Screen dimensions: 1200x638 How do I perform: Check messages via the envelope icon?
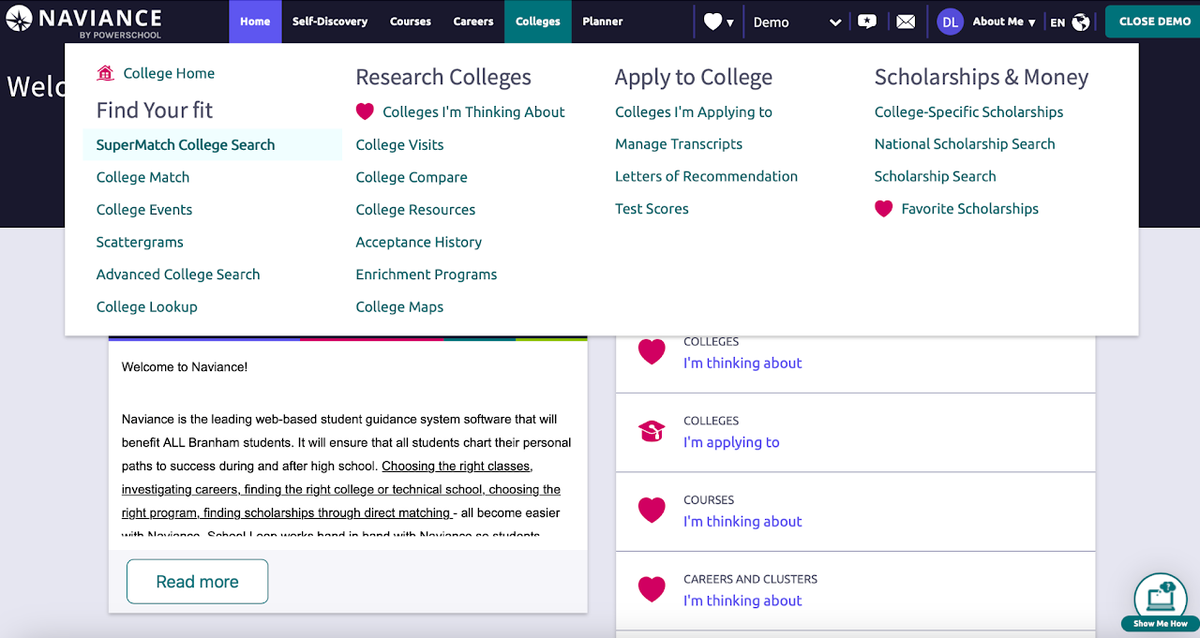906,20
